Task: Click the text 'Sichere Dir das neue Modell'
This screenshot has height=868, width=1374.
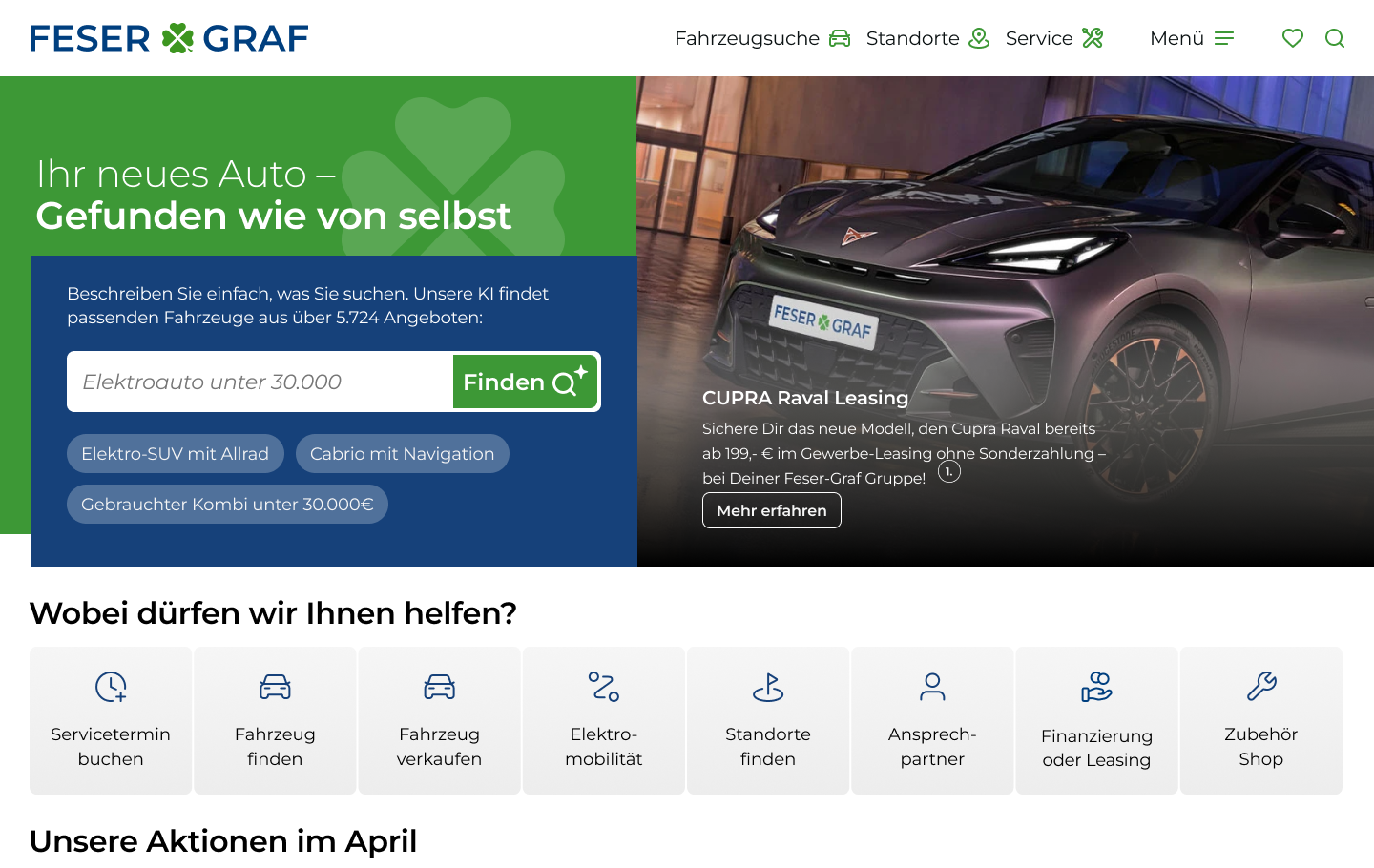Action: coord(808,428)
